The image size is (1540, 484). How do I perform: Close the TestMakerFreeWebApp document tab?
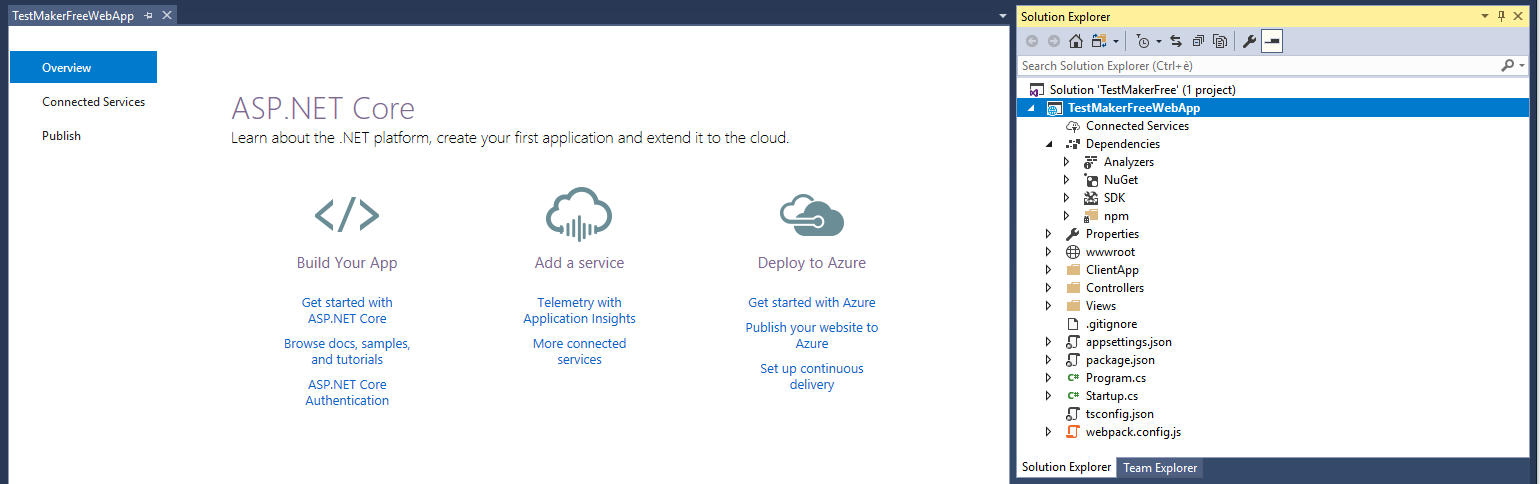pos(167,16)
